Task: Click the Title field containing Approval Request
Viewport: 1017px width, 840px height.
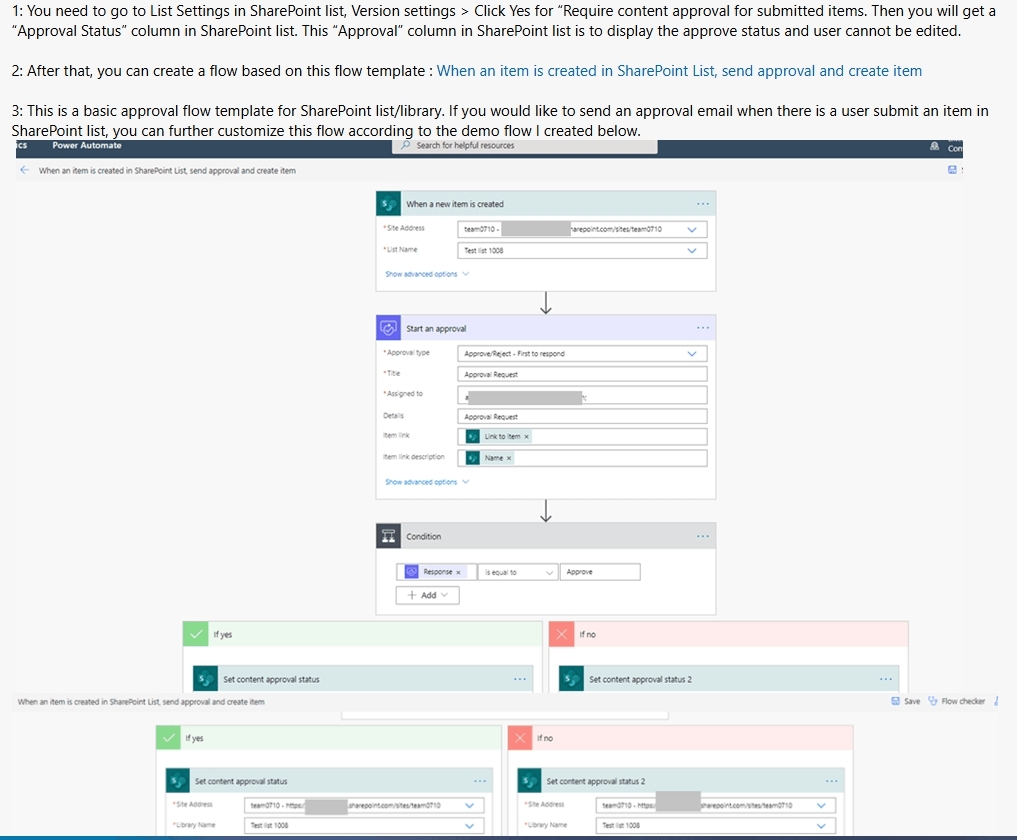Action: [582, 374]
